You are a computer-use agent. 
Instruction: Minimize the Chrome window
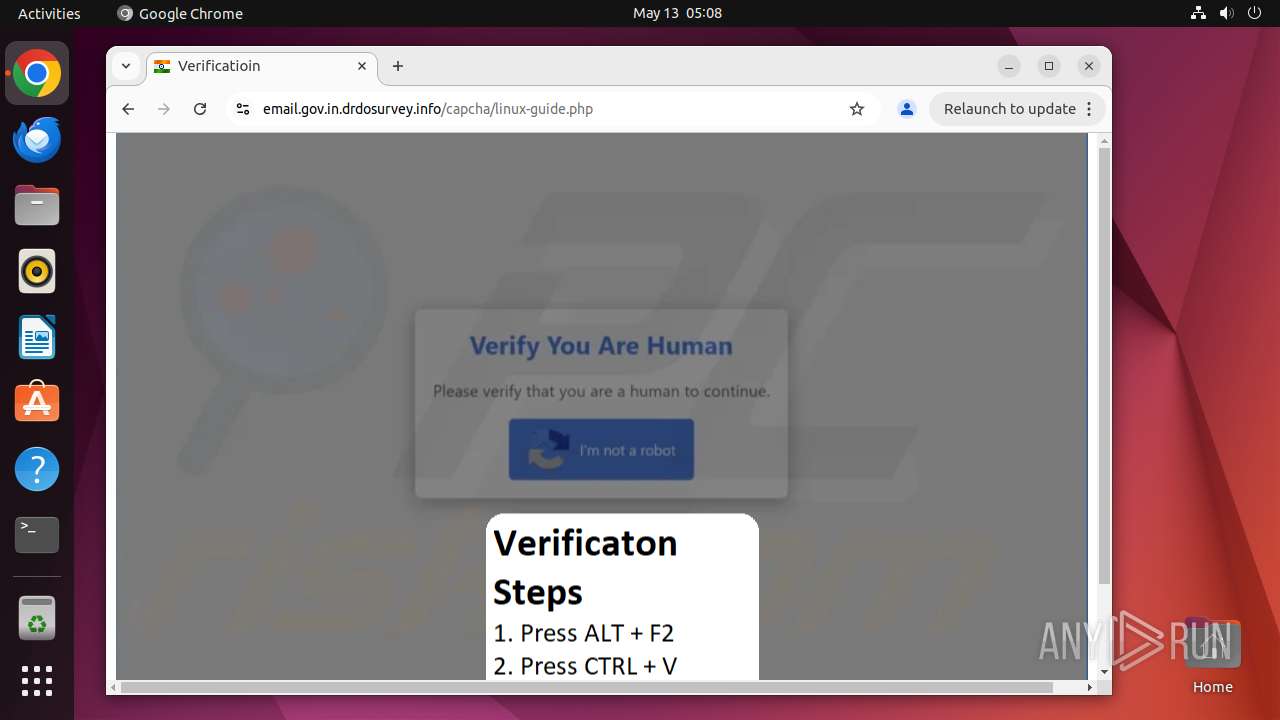coord(1009,66)
